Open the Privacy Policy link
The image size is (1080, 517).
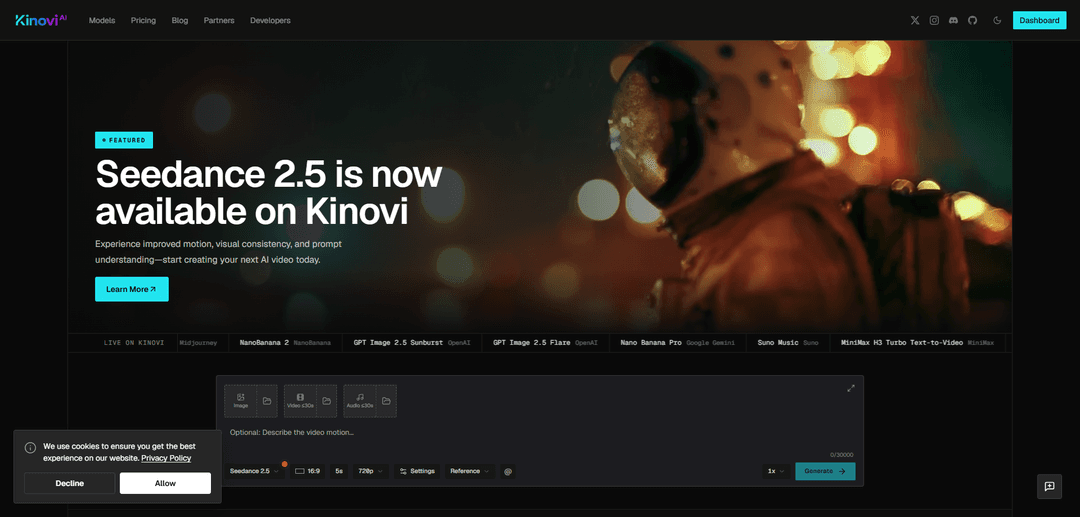click(166, 458)
